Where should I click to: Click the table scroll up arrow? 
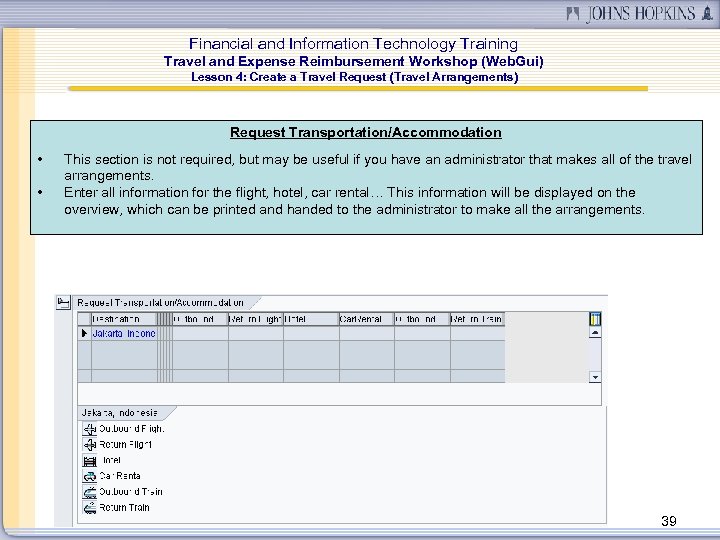(x=595, y=332)
